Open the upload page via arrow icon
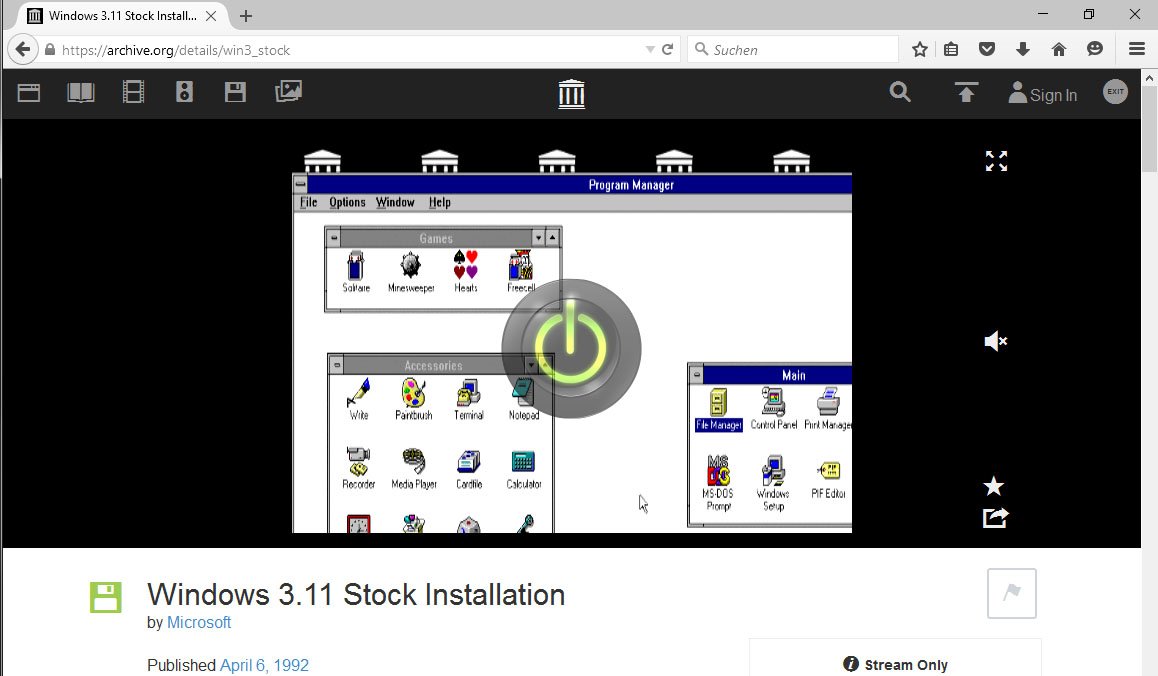Image resolution: width=1158 pixels, height=676 pixels. (965, 92)
